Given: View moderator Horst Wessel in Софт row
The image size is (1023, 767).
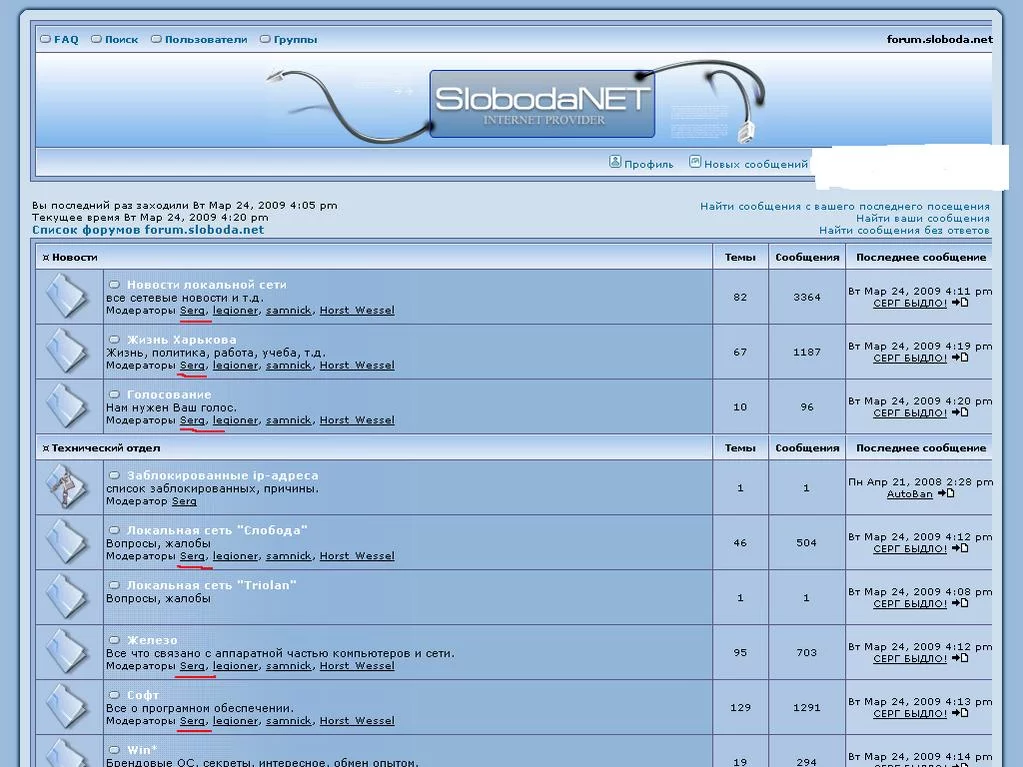Looking at the screenshot, I should (x=357, y=721).
